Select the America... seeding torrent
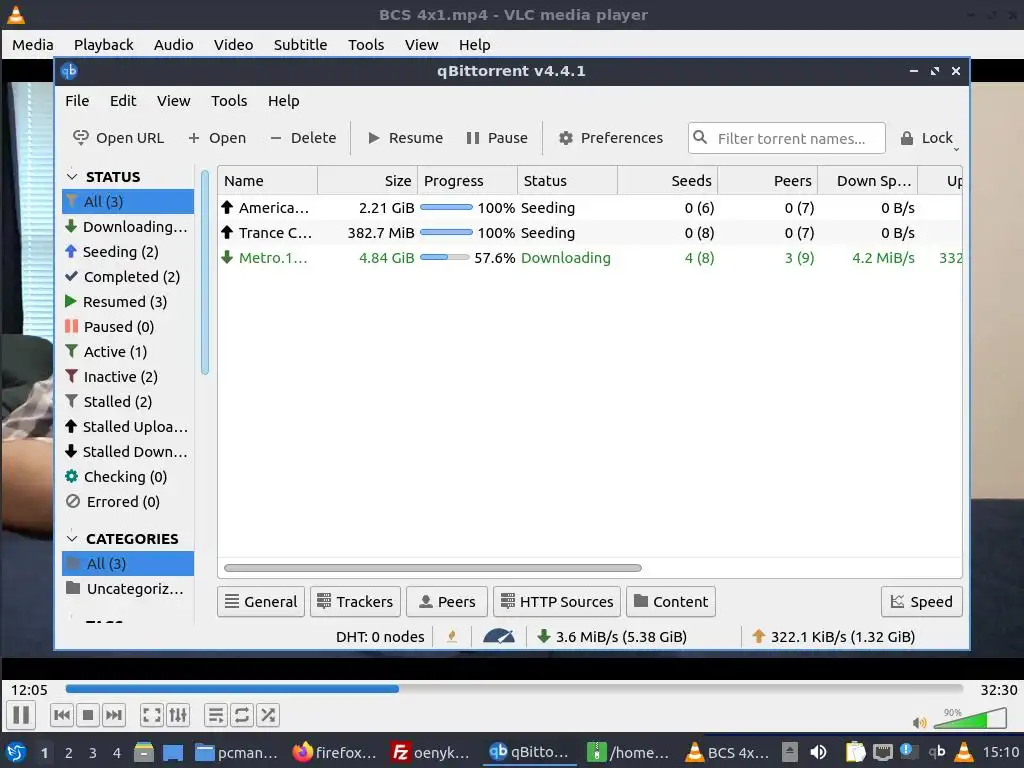 click(x=589, y=208)
